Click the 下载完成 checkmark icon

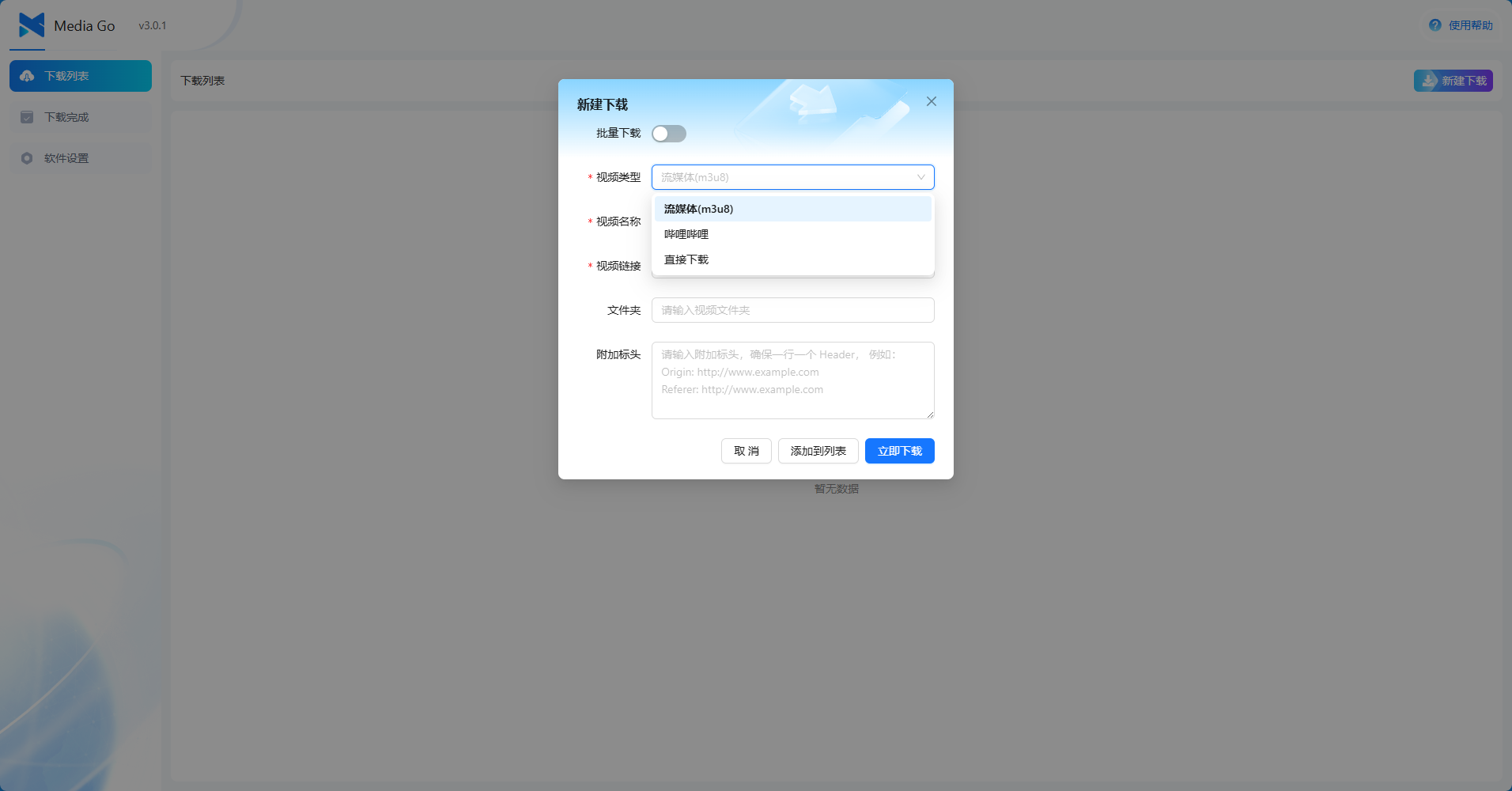pos(27,117)
